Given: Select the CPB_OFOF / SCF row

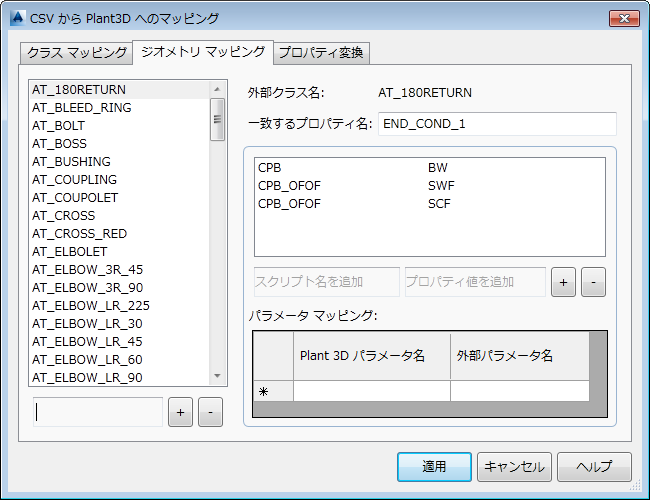Looking at the screenshot, I should tap(429, 204).
